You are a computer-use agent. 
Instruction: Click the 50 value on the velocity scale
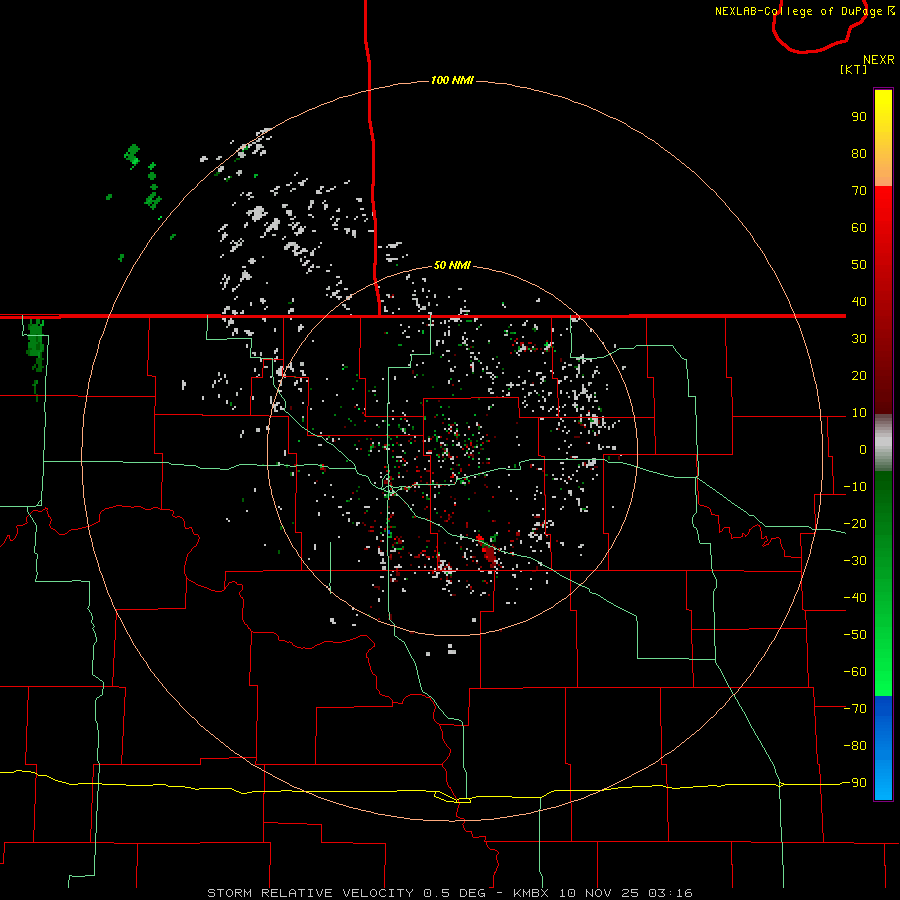(x=859, y=265)
